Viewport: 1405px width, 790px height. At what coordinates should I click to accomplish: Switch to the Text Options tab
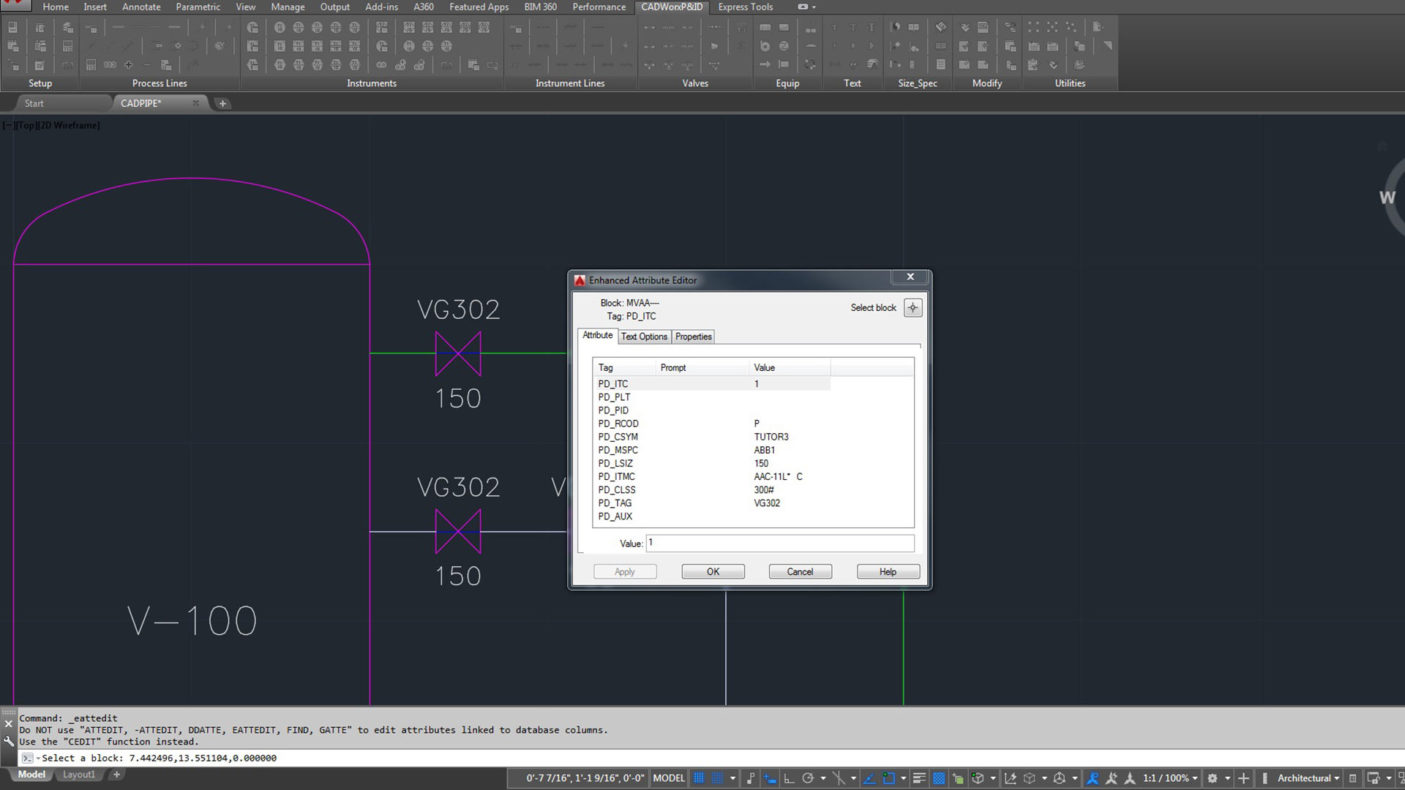pyautogui.click(x=644, y=337)
